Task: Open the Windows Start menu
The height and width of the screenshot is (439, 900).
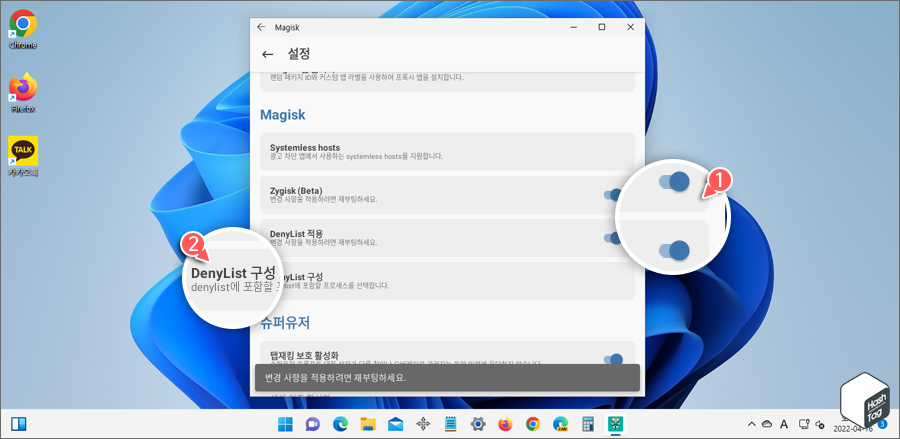Action: (285, 424)
